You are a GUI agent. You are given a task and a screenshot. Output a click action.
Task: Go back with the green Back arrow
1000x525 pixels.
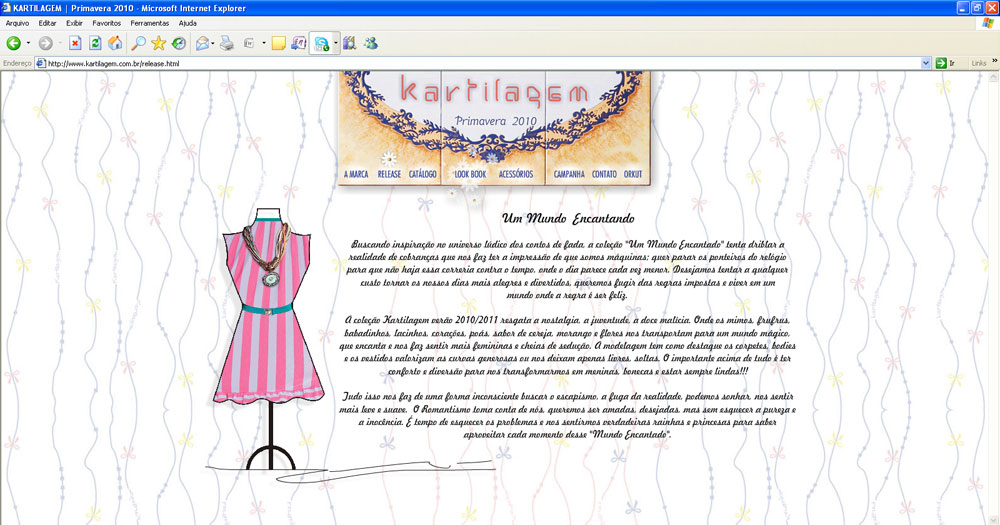click(13, 43)
